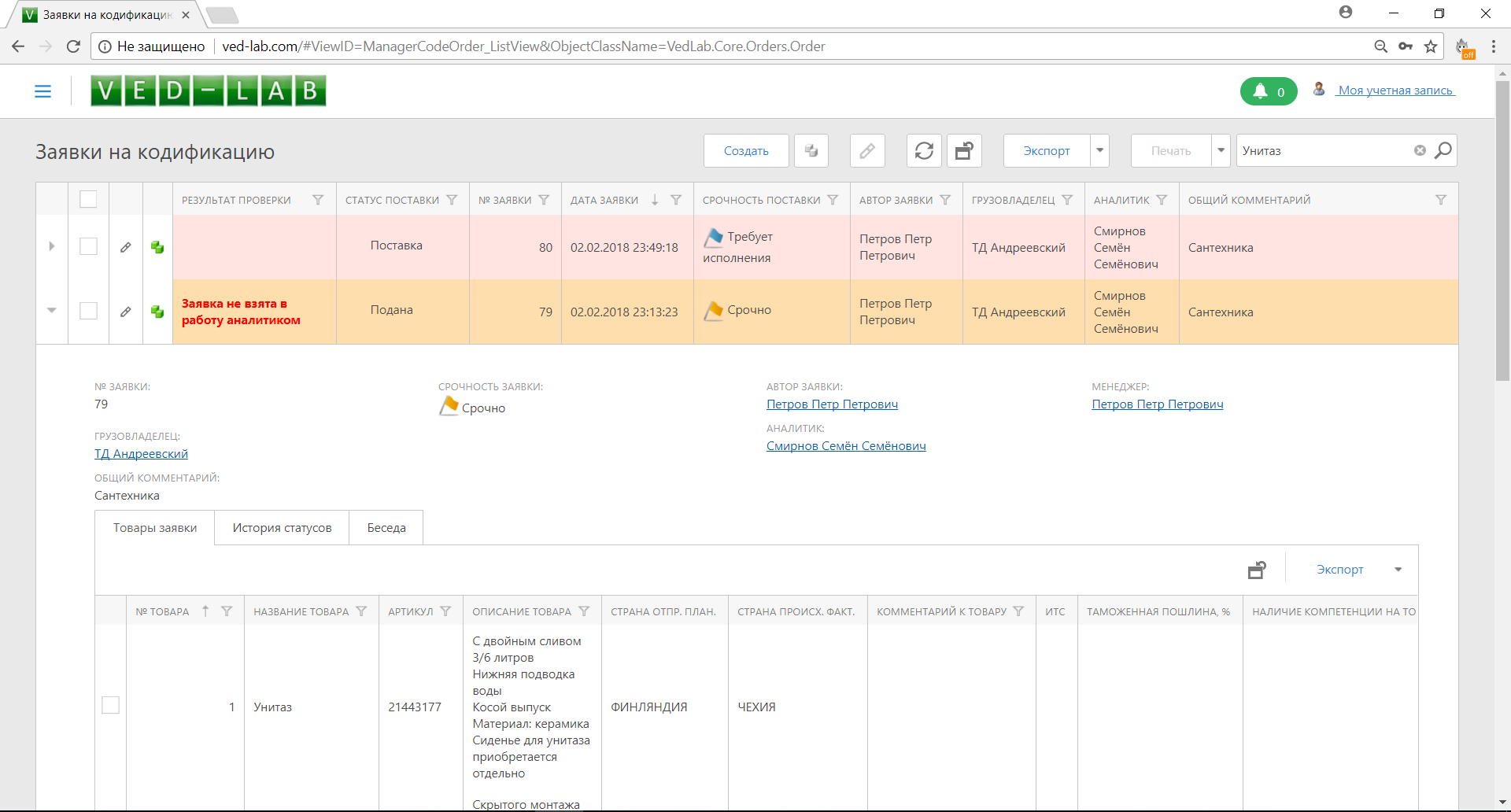The width and height of the screenshot is (1511, 812).
Task: Filter the Грузовладелец column
Action: [x=1067, y=200]
